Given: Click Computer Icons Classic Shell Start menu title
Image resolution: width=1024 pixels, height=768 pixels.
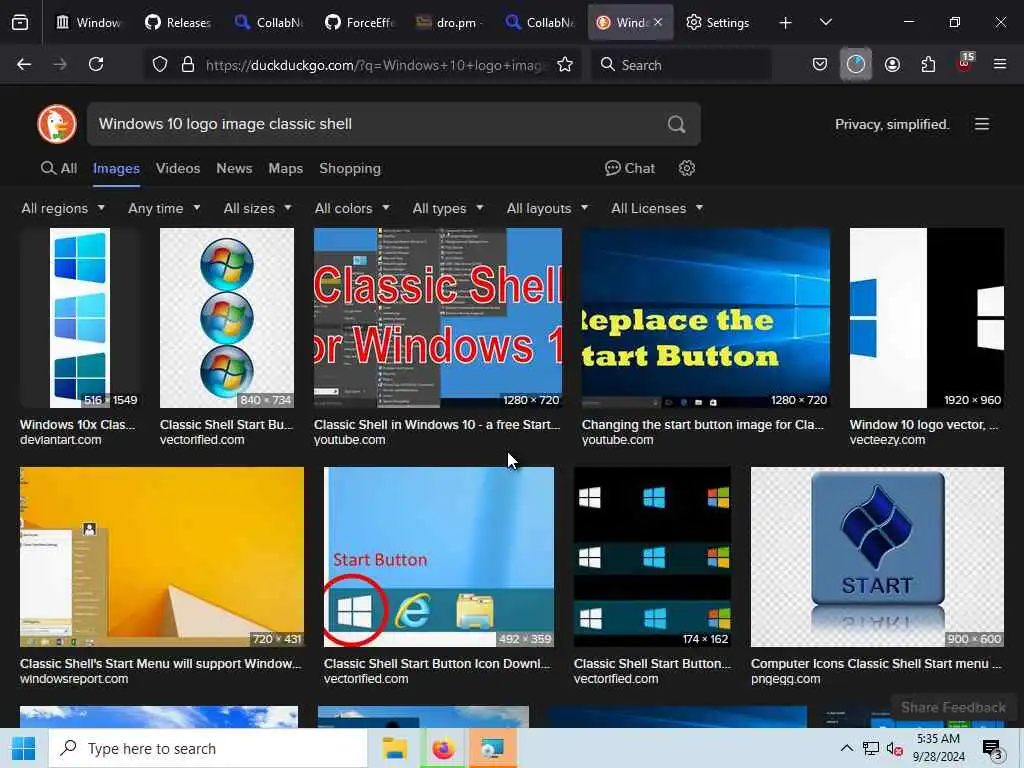Looking at the screenshot, I should tap(876, 664).
